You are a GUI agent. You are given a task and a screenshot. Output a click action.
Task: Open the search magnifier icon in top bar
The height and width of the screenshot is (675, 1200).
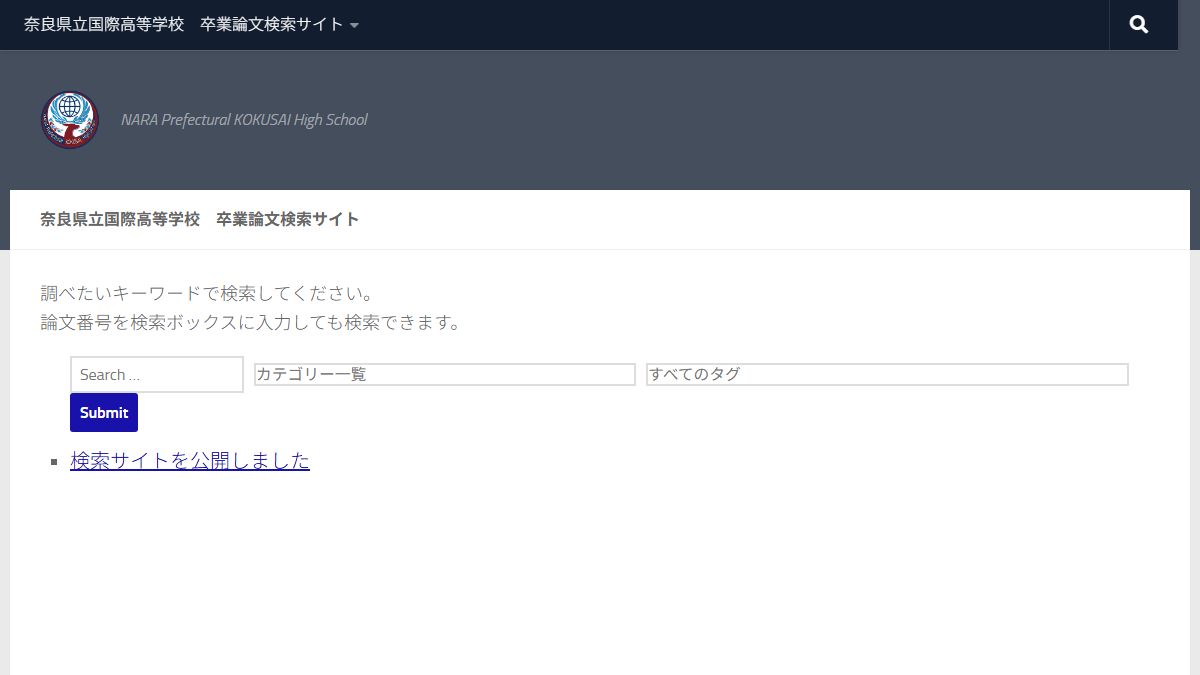[x=1139, y=25]
